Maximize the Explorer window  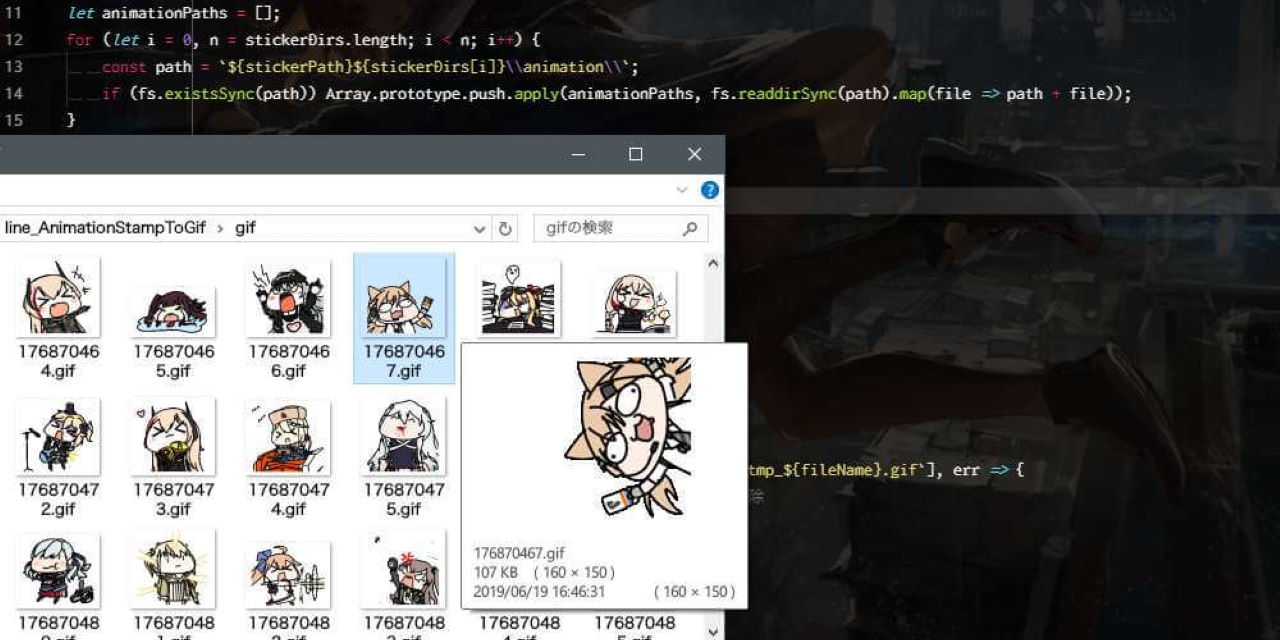(636, 154)
